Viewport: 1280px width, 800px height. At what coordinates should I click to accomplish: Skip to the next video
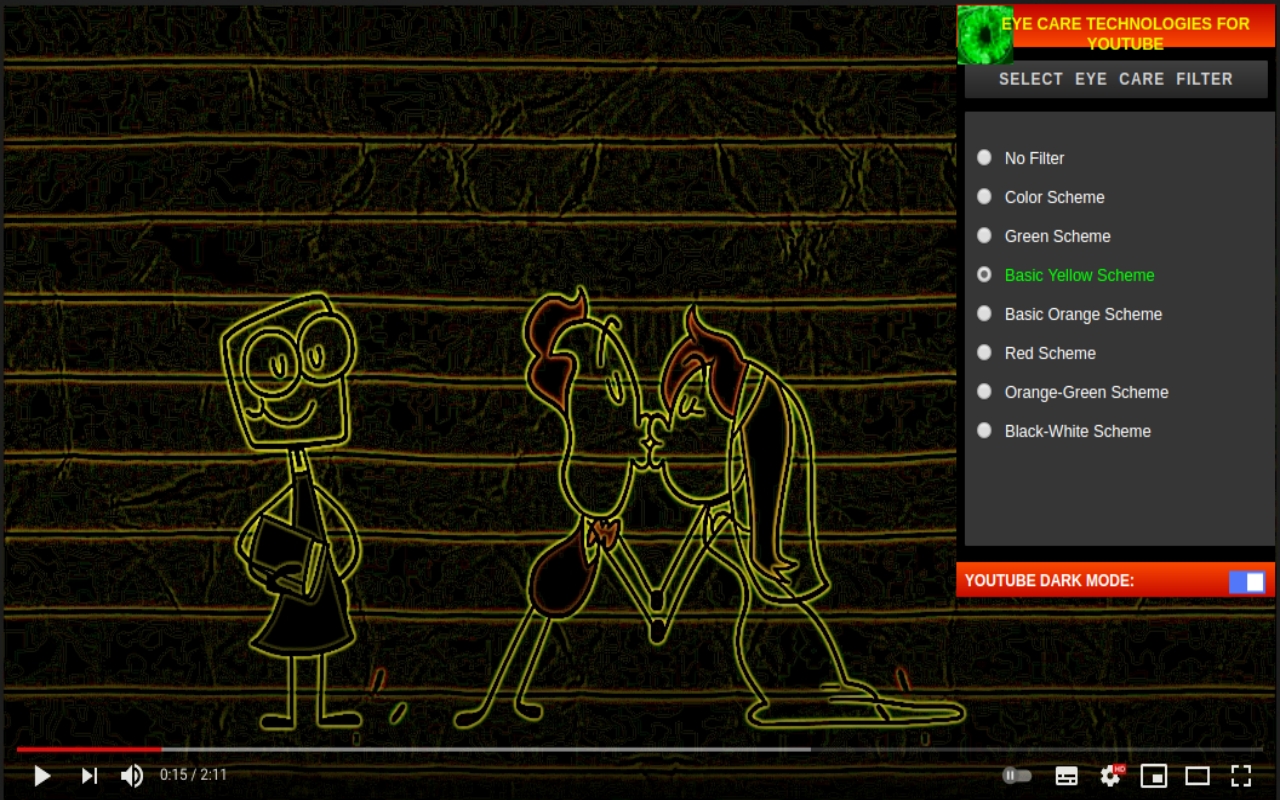(89, 775)
